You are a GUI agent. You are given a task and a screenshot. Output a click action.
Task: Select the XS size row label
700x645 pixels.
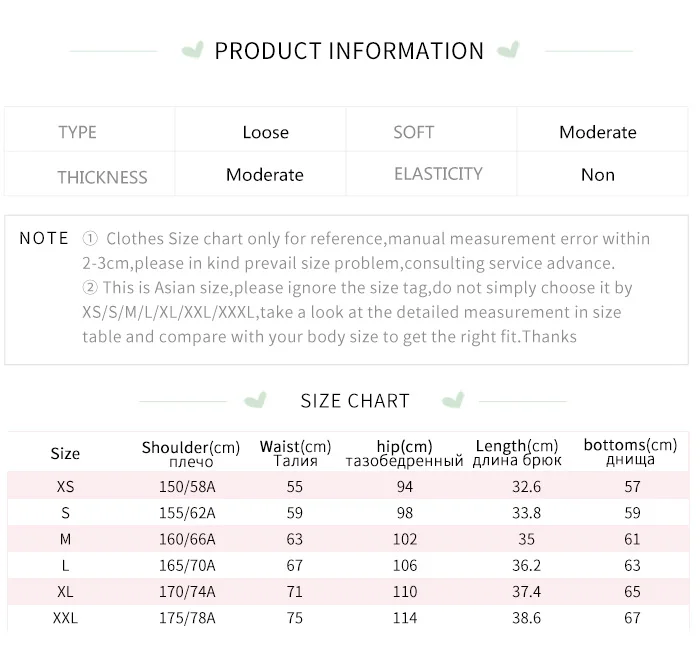tap(65, 487)
